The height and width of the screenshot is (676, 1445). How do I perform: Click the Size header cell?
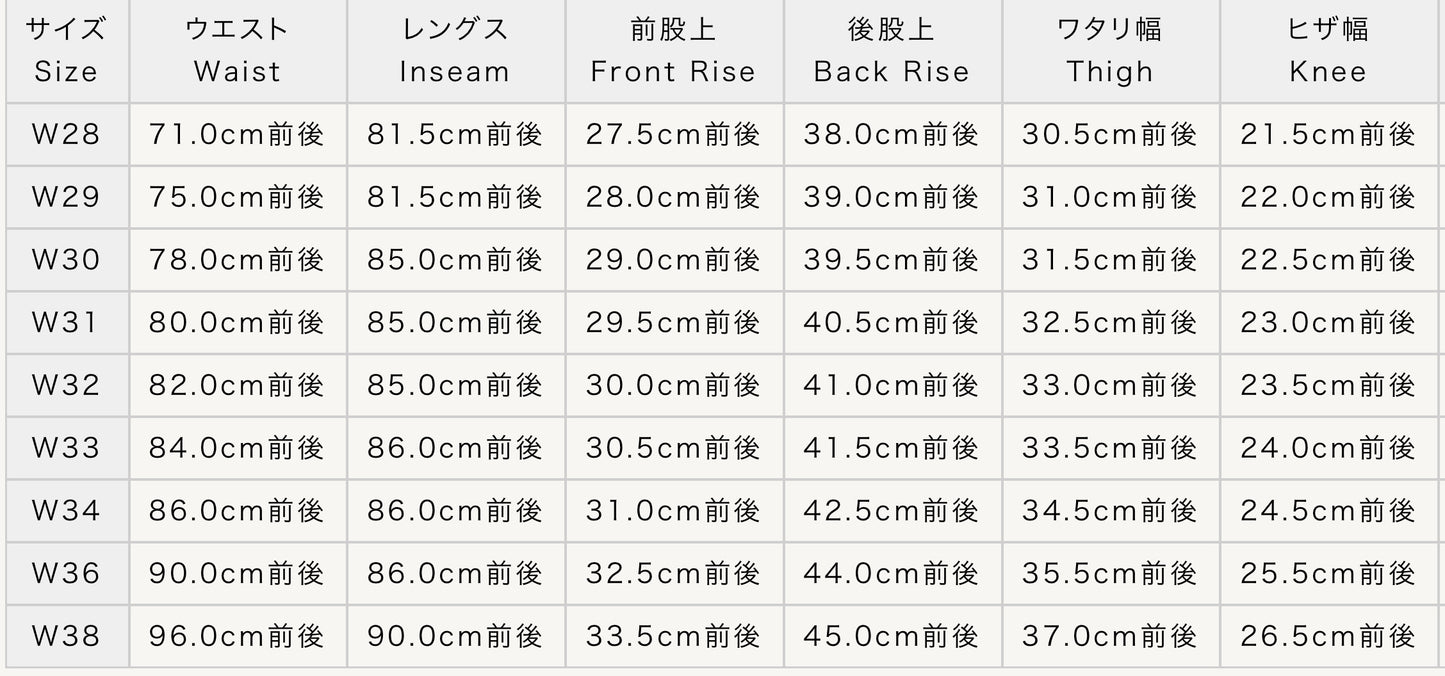tap(66, 51)
